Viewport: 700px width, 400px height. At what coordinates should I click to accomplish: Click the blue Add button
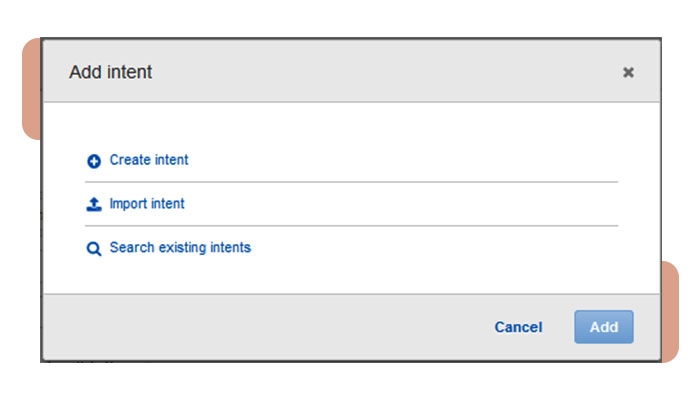coord(603,327)
